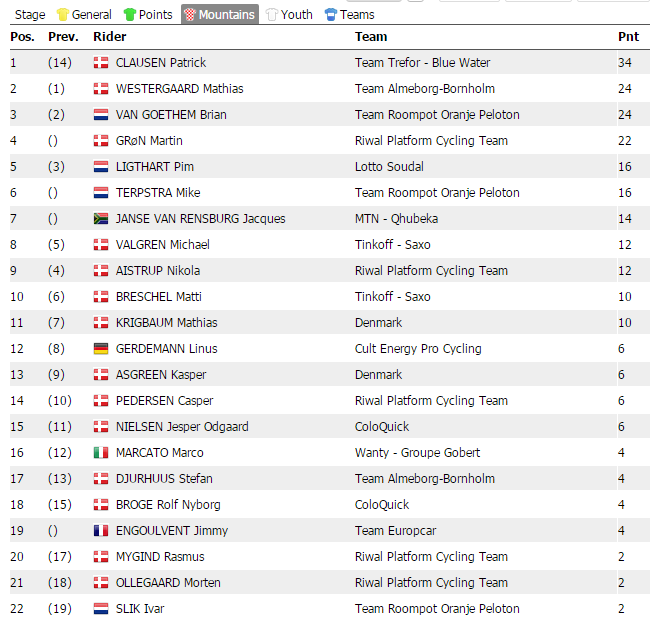Click the blue jersey icon beside Teams
Screen dimensions: 658x641
pyautogui.click(x=330, y=15)
